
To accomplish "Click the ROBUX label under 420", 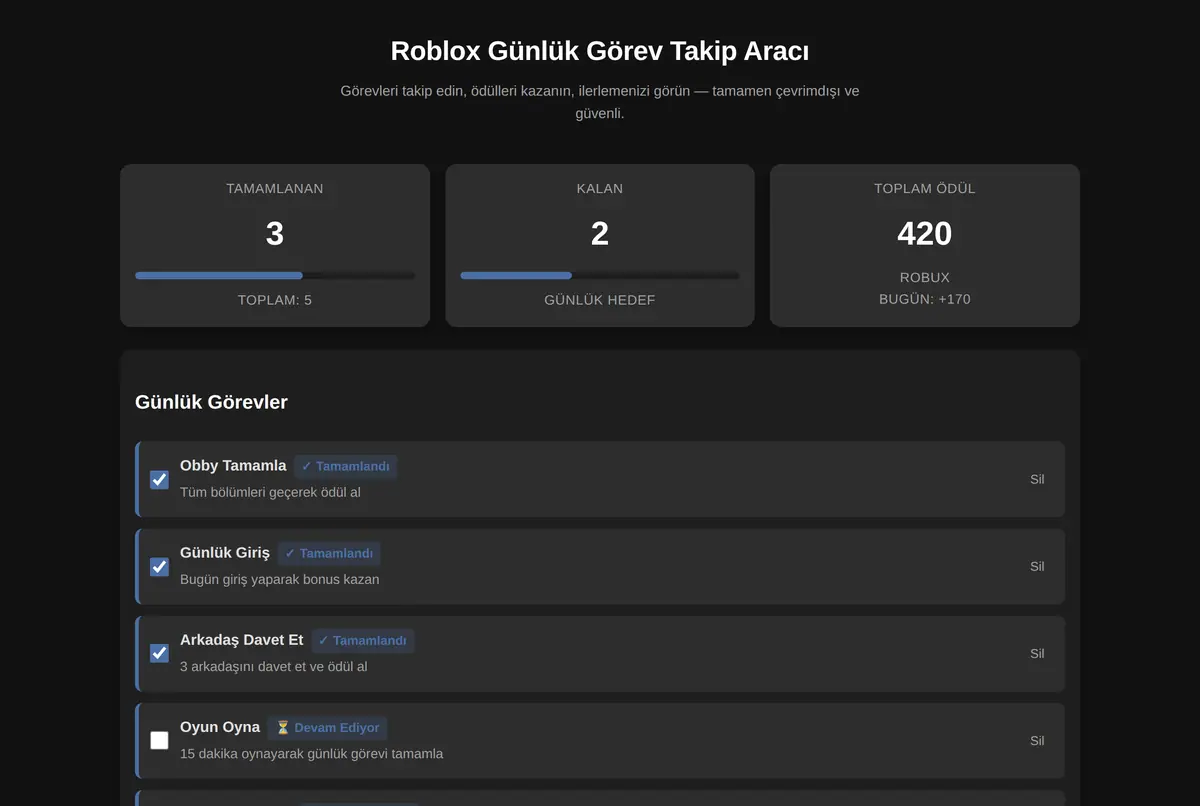I will pyautogui.click(x=925, y=277).
